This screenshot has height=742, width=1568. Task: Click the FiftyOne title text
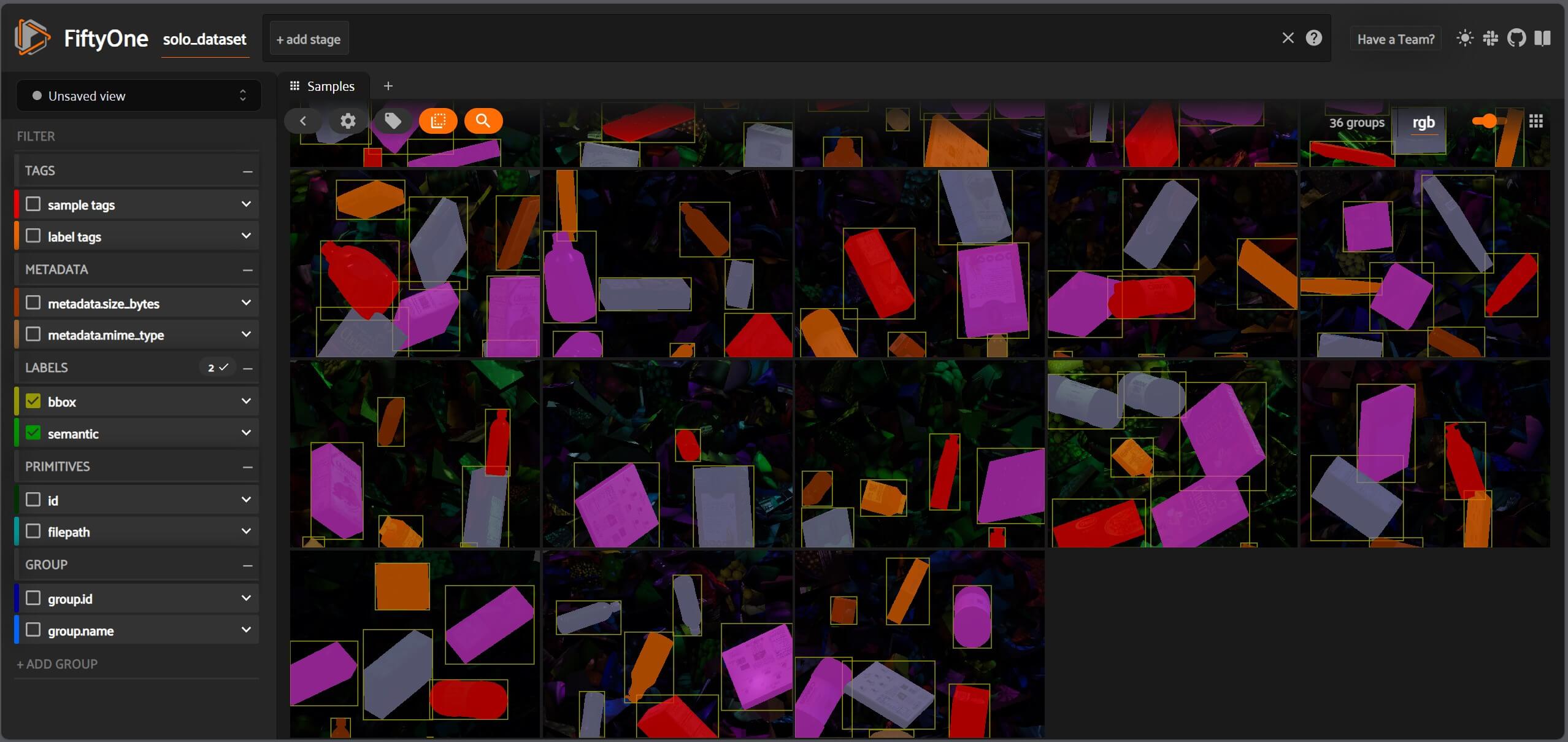click(106, 39)
